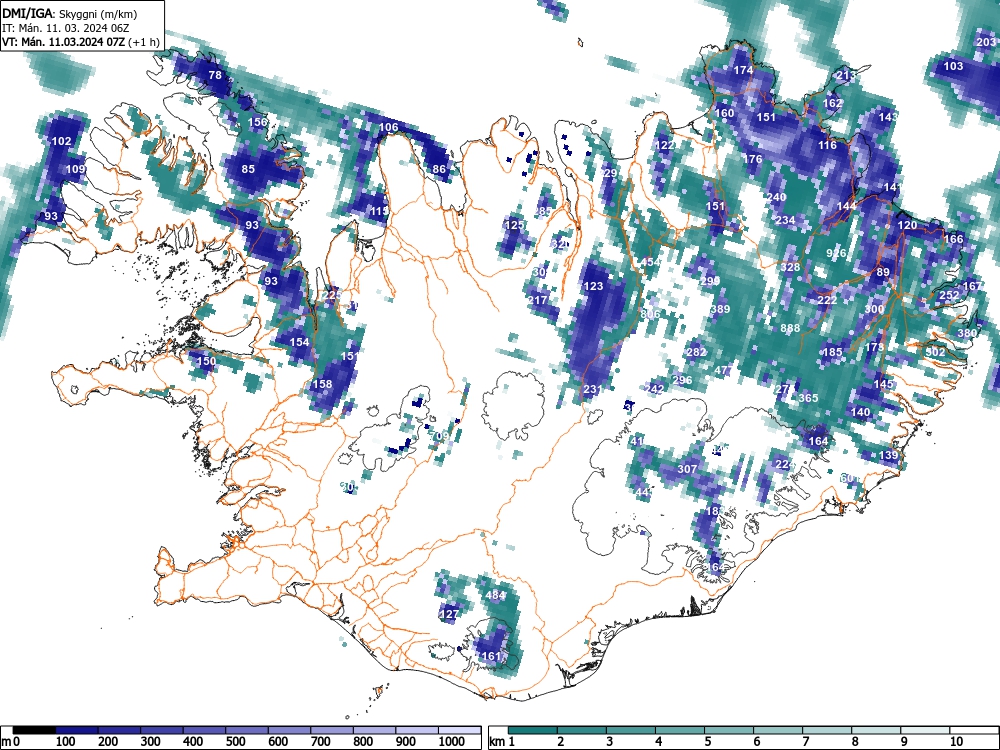Click the visibility value 484 on the map
The width and height of the screenshot is (1000, 750).
[496, 596]
